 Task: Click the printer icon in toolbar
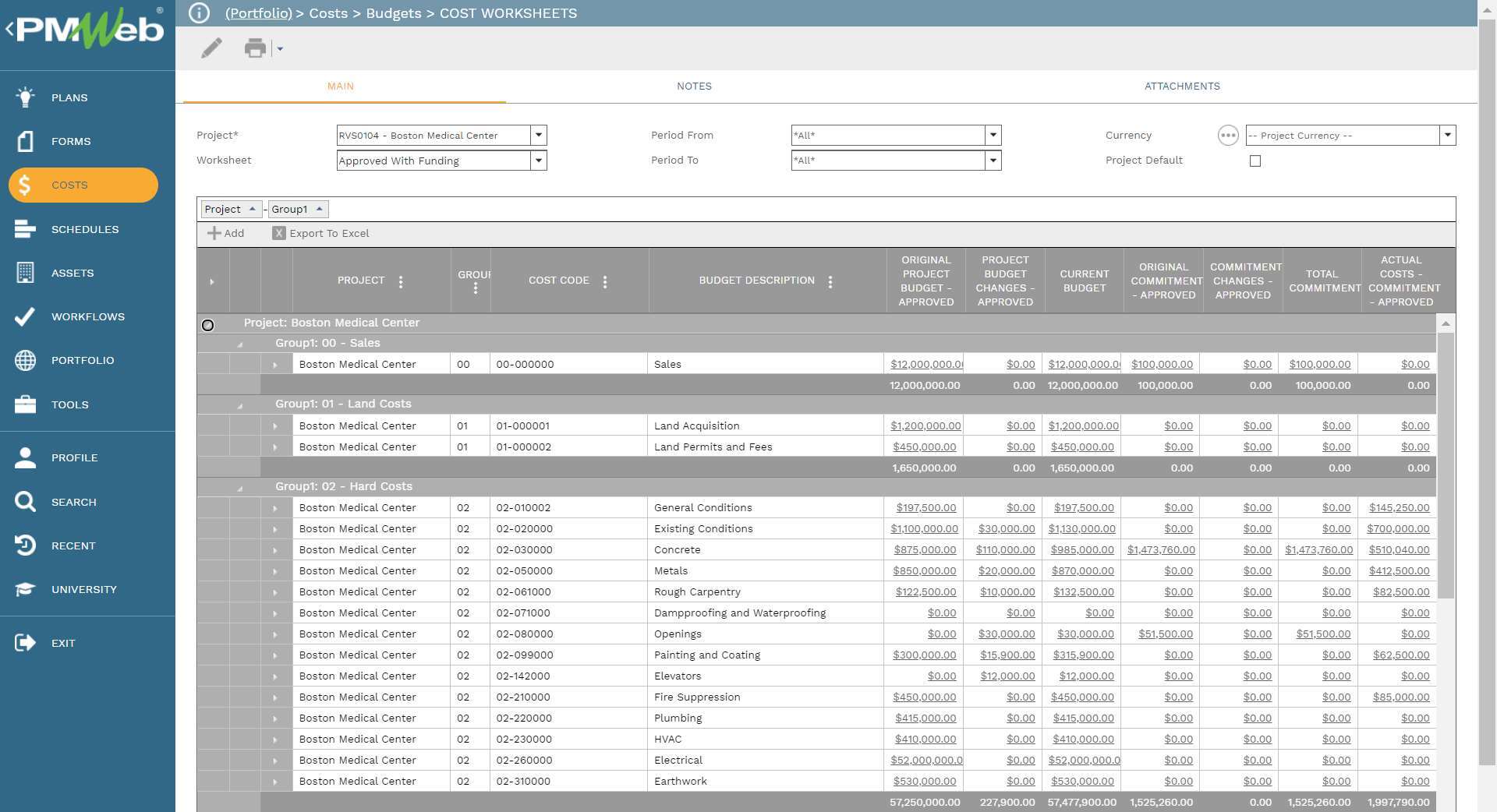[x=255, y=48]
